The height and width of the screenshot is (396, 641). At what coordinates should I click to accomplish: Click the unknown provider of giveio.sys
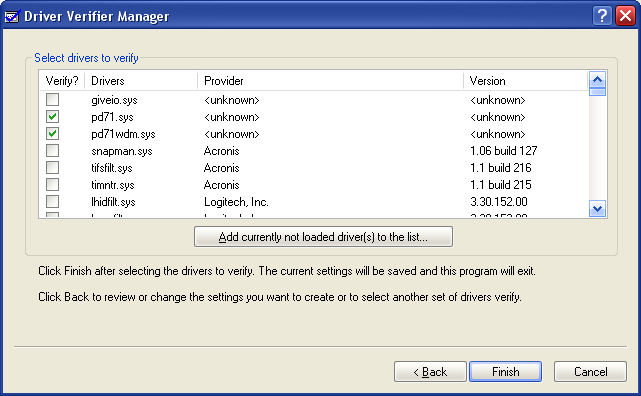pyautogui.click(x=231, y=100)
